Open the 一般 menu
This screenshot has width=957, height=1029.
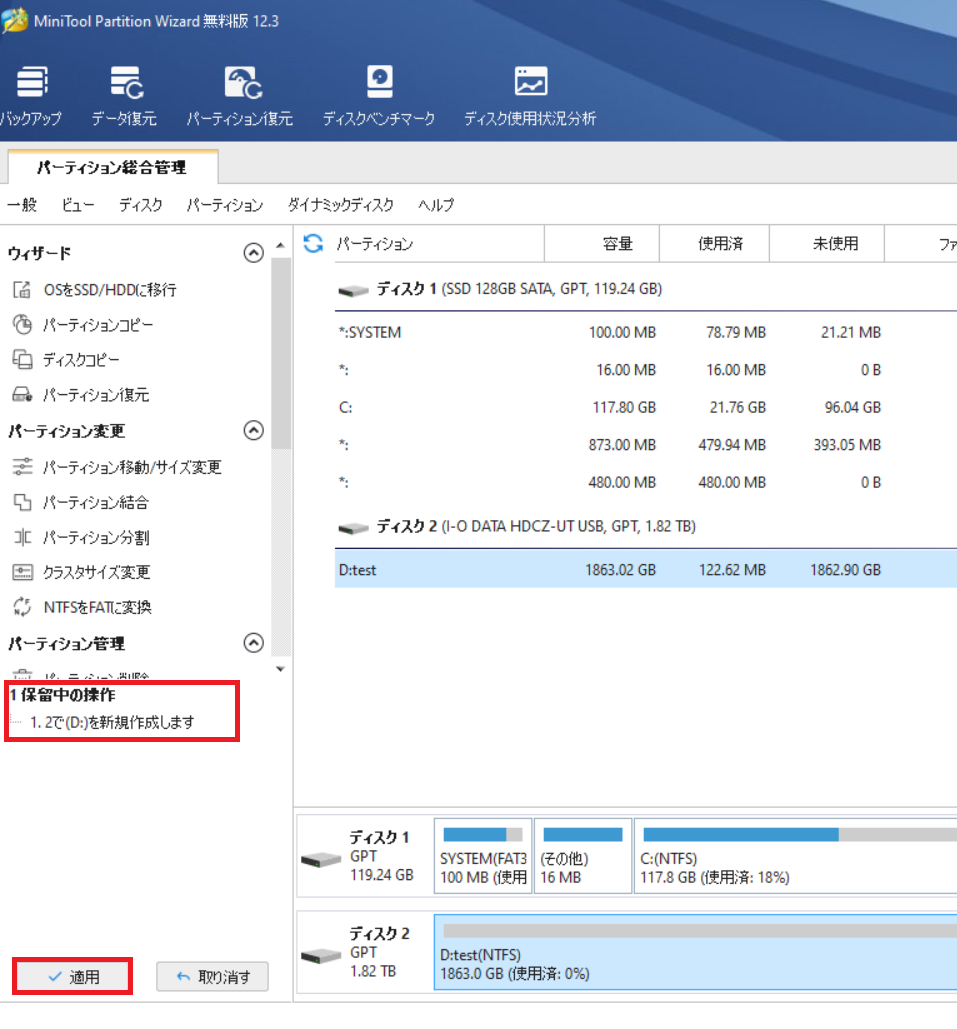pos(22,205)
